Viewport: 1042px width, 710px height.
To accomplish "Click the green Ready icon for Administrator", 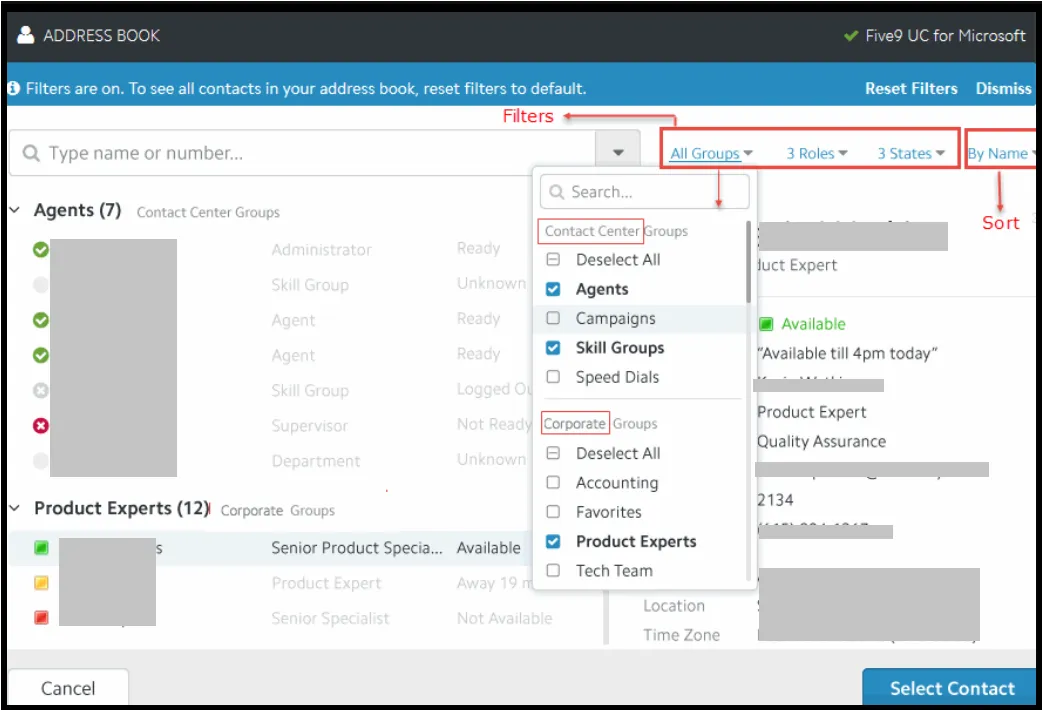I will point(41,250).
